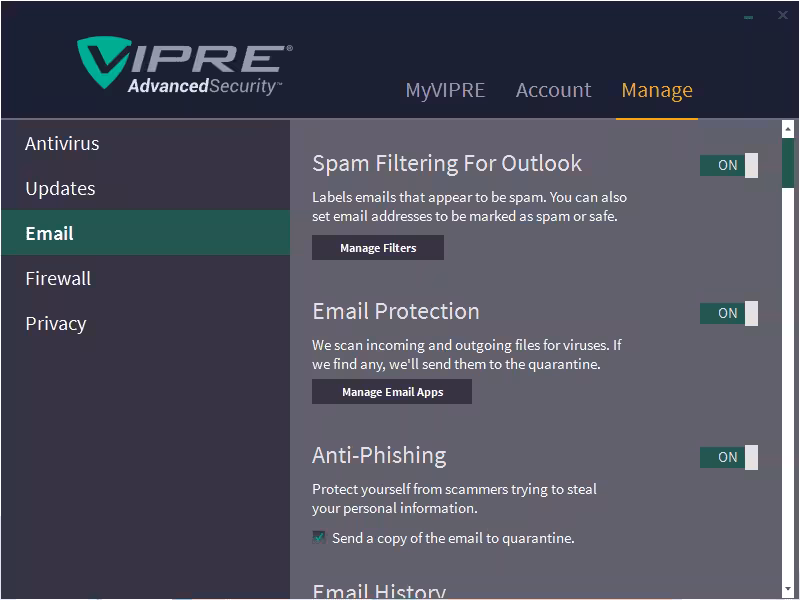This screenshot has width=800, height=600.
Task: Go to Updates section in sidebar
Action: click(145, 188)
